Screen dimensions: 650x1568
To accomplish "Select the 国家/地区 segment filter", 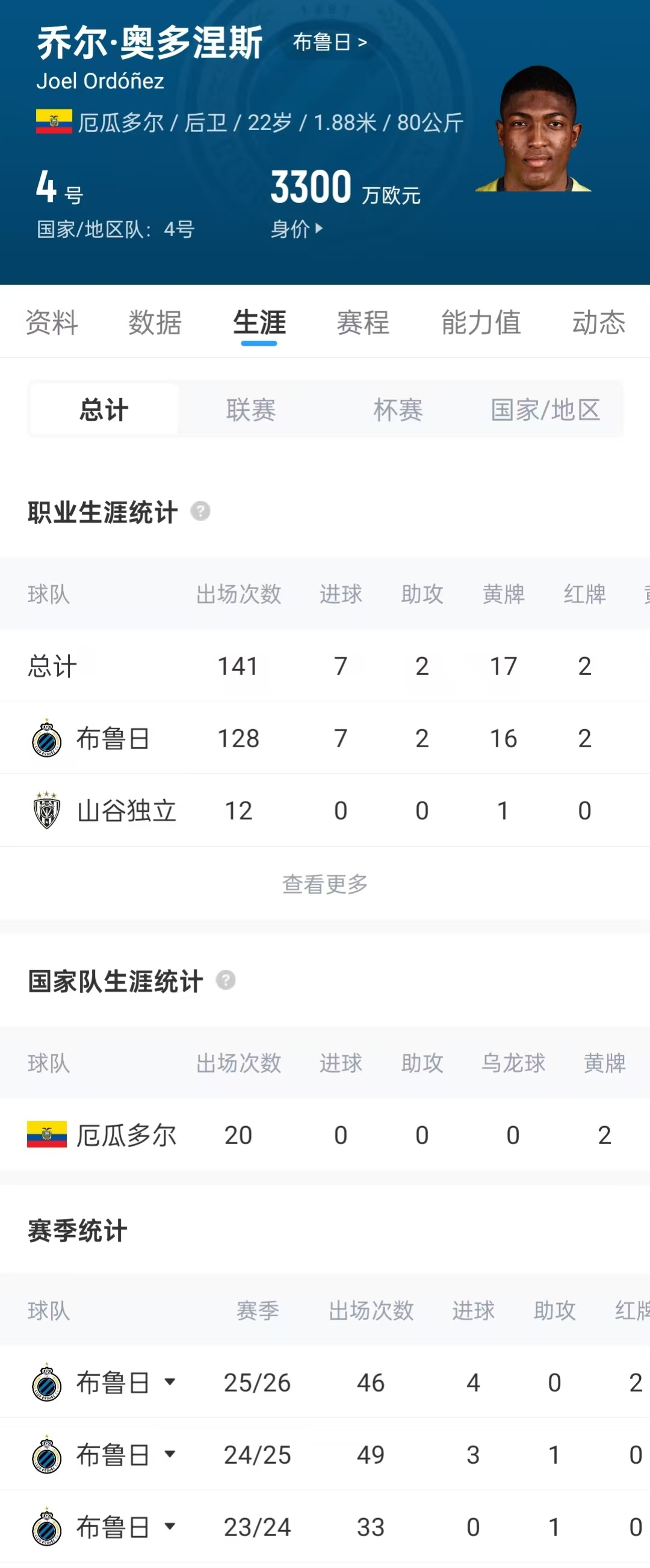I will 545,409.
